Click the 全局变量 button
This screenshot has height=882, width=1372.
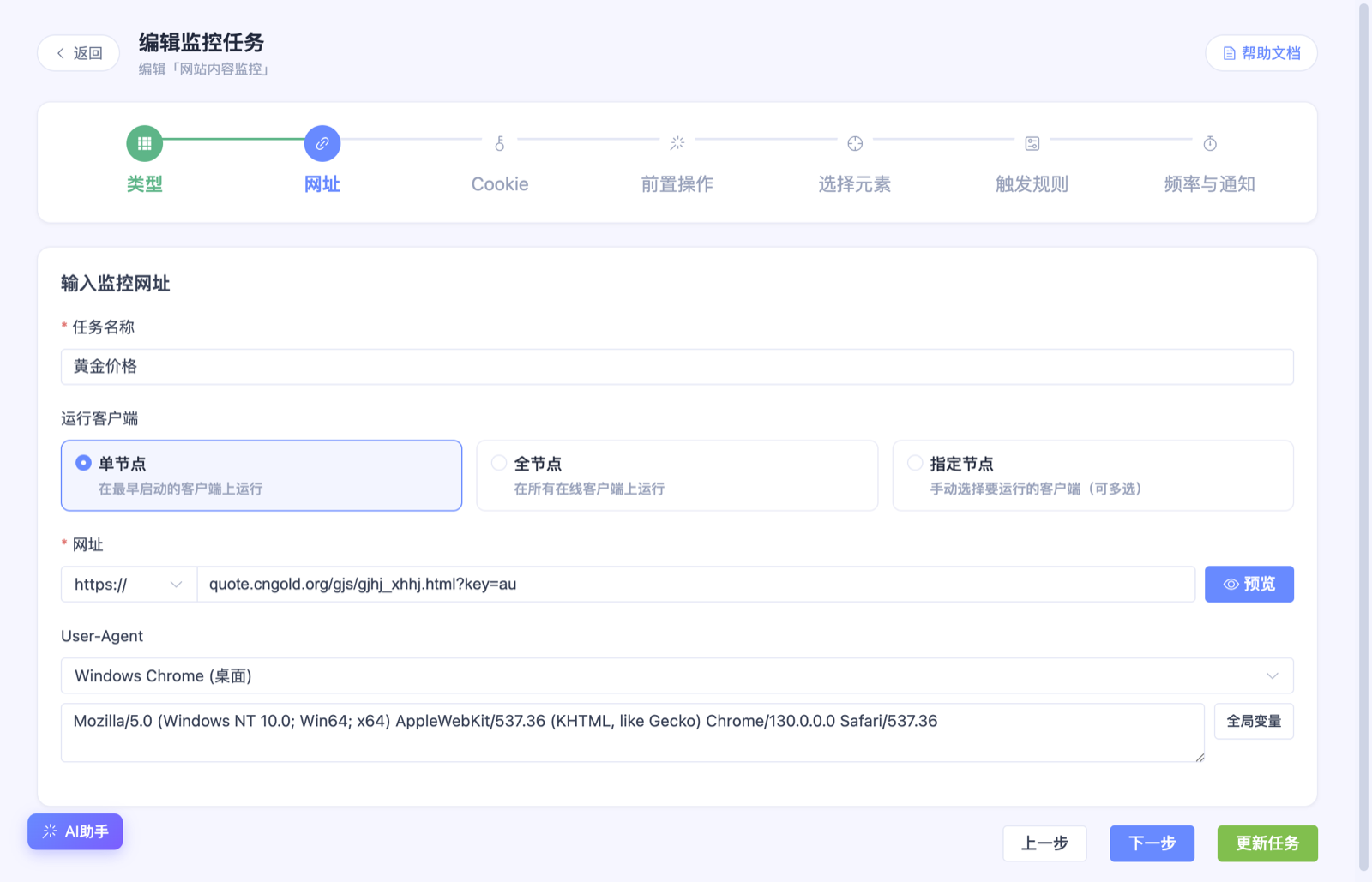[x=1254, y=721]
